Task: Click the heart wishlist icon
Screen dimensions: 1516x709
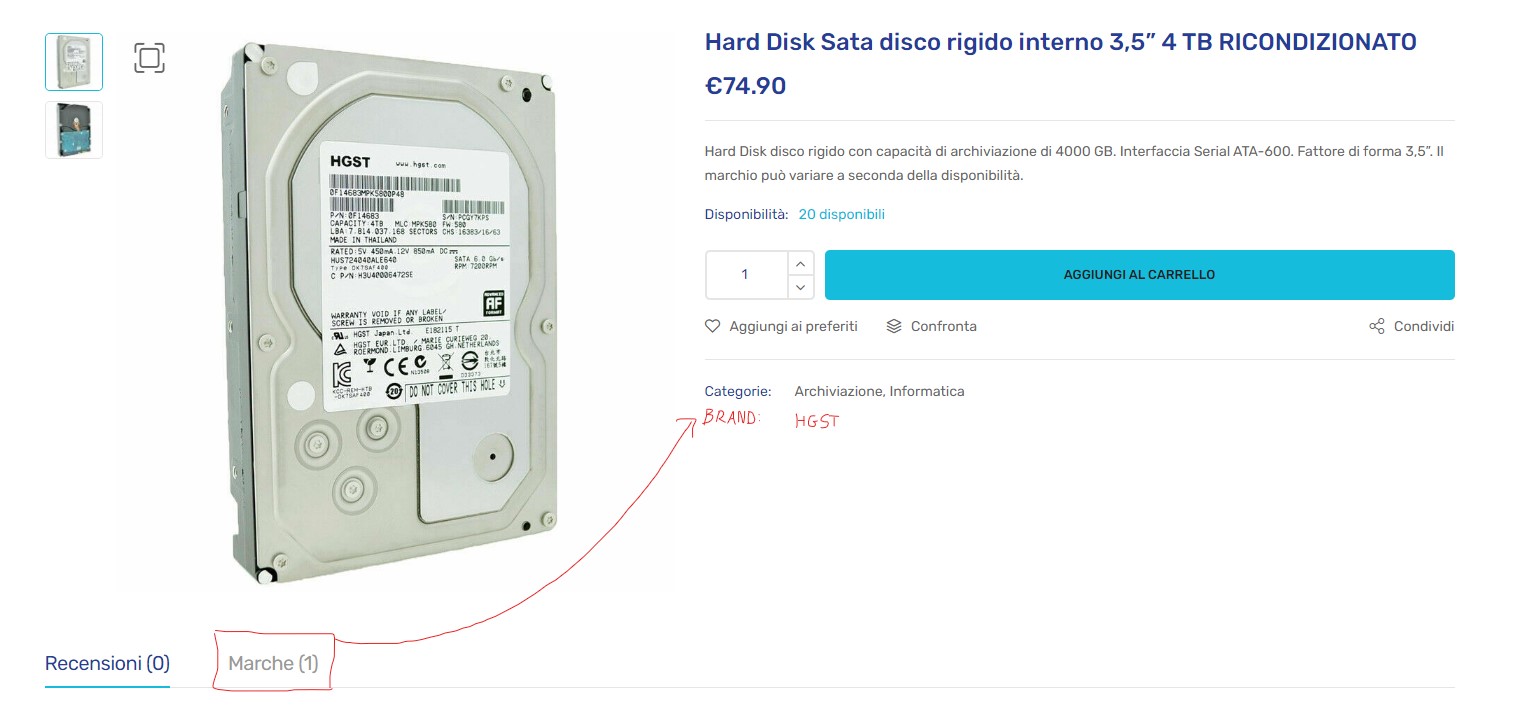Action: (x=713, y=326)
